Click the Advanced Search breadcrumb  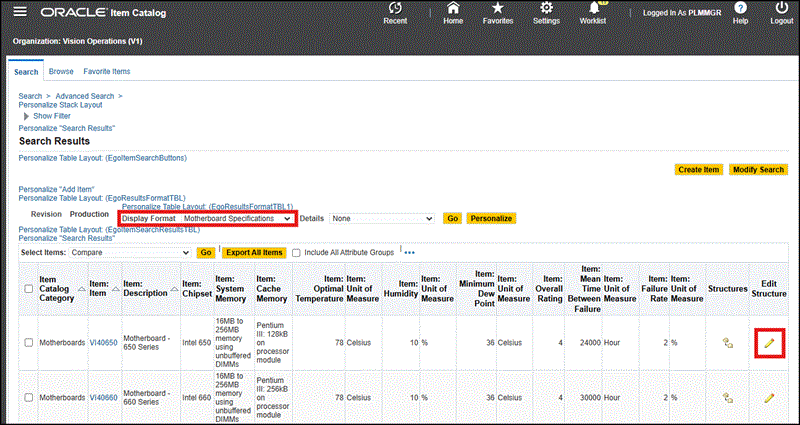(85, 96)
